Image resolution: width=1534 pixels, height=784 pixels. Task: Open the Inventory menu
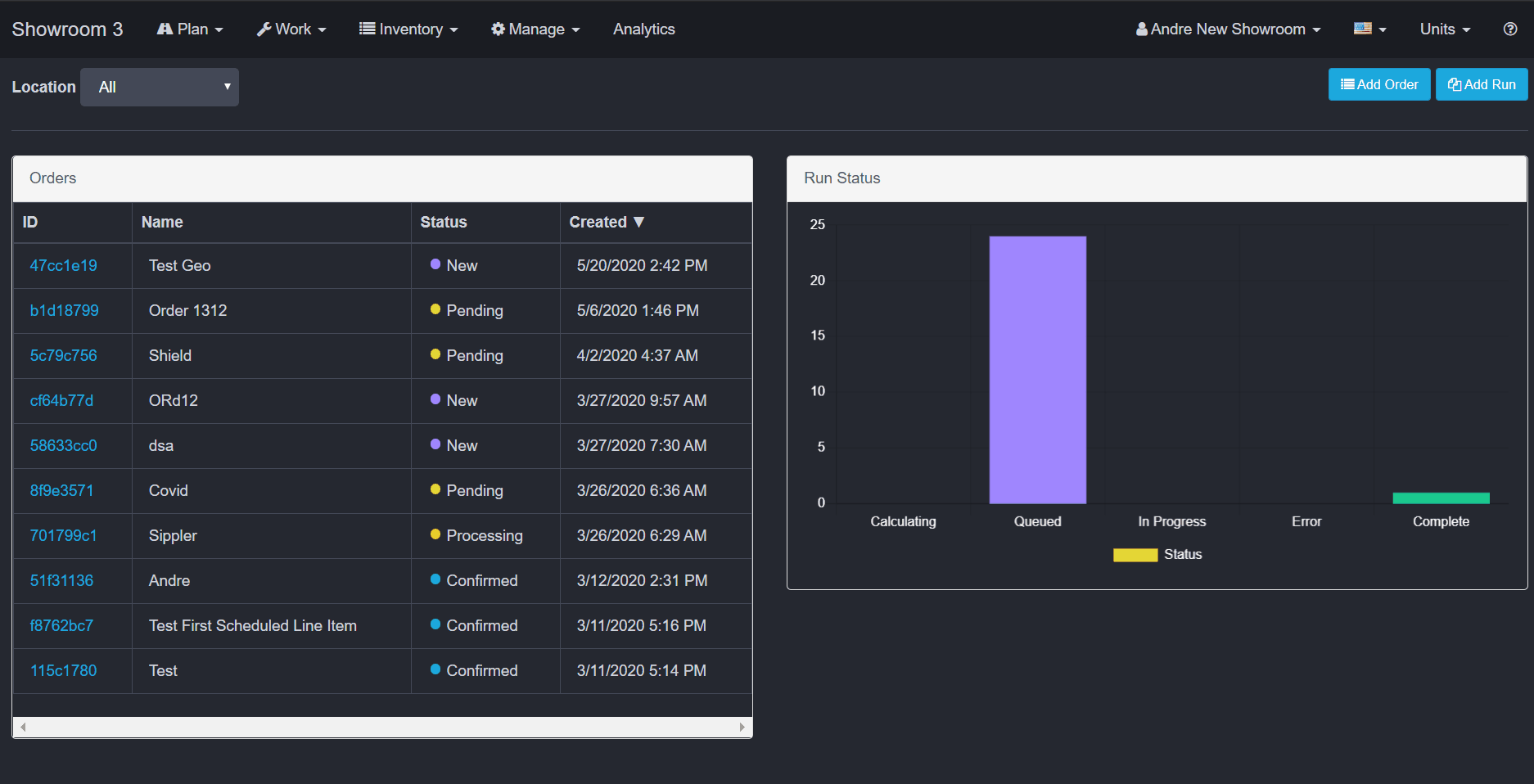tap(408, 29)
